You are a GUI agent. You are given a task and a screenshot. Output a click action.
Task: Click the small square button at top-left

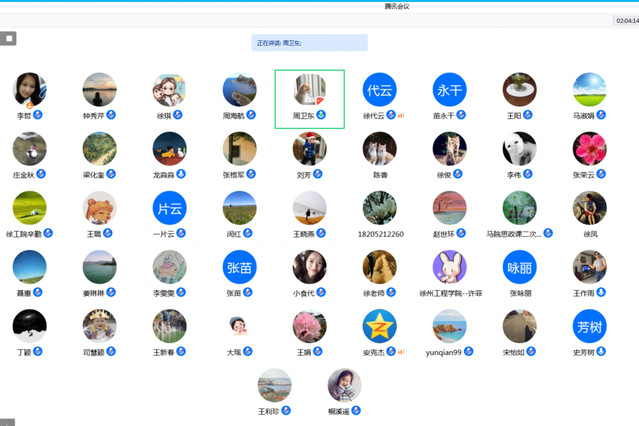point(8,39)
